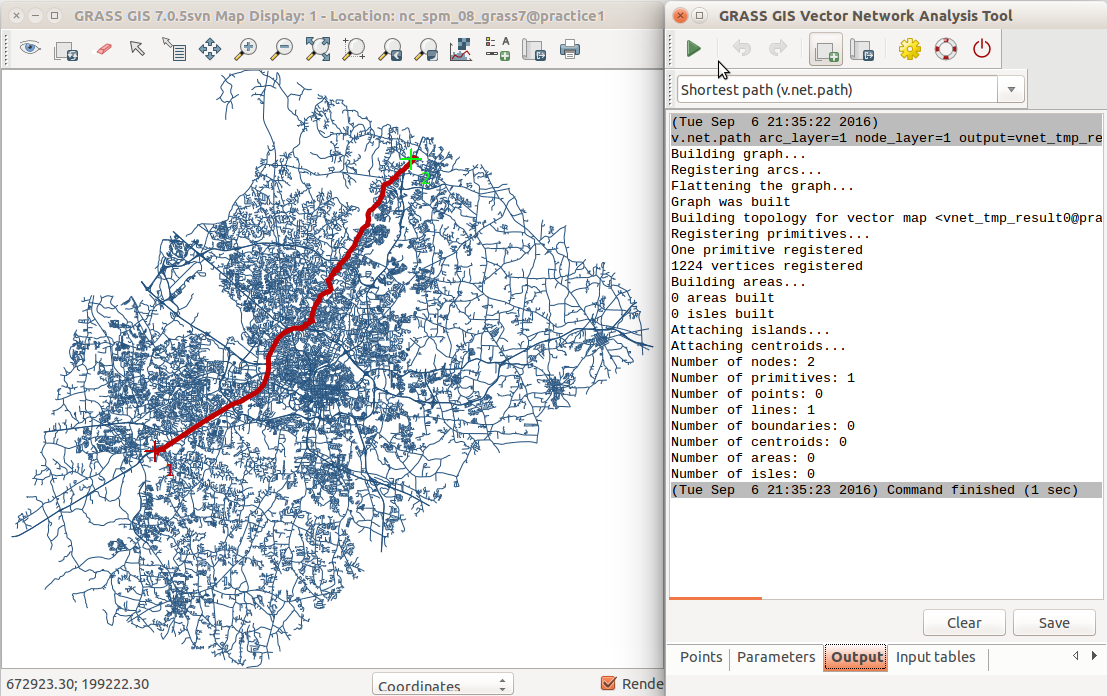Viewport: 1107px width, 696px height.
Task: Activate the zoom out magnifier tool
Action: pyautogui.click(x=282, y=48)
